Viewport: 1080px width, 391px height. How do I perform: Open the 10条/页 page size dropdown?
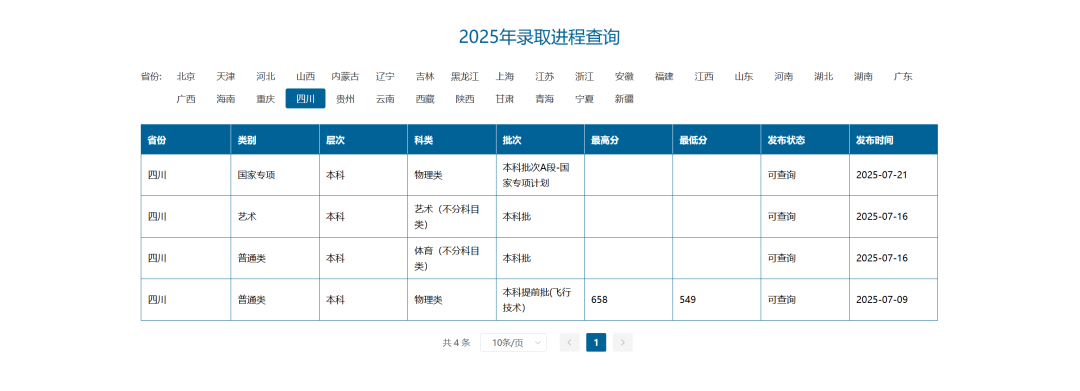[513, 342]
